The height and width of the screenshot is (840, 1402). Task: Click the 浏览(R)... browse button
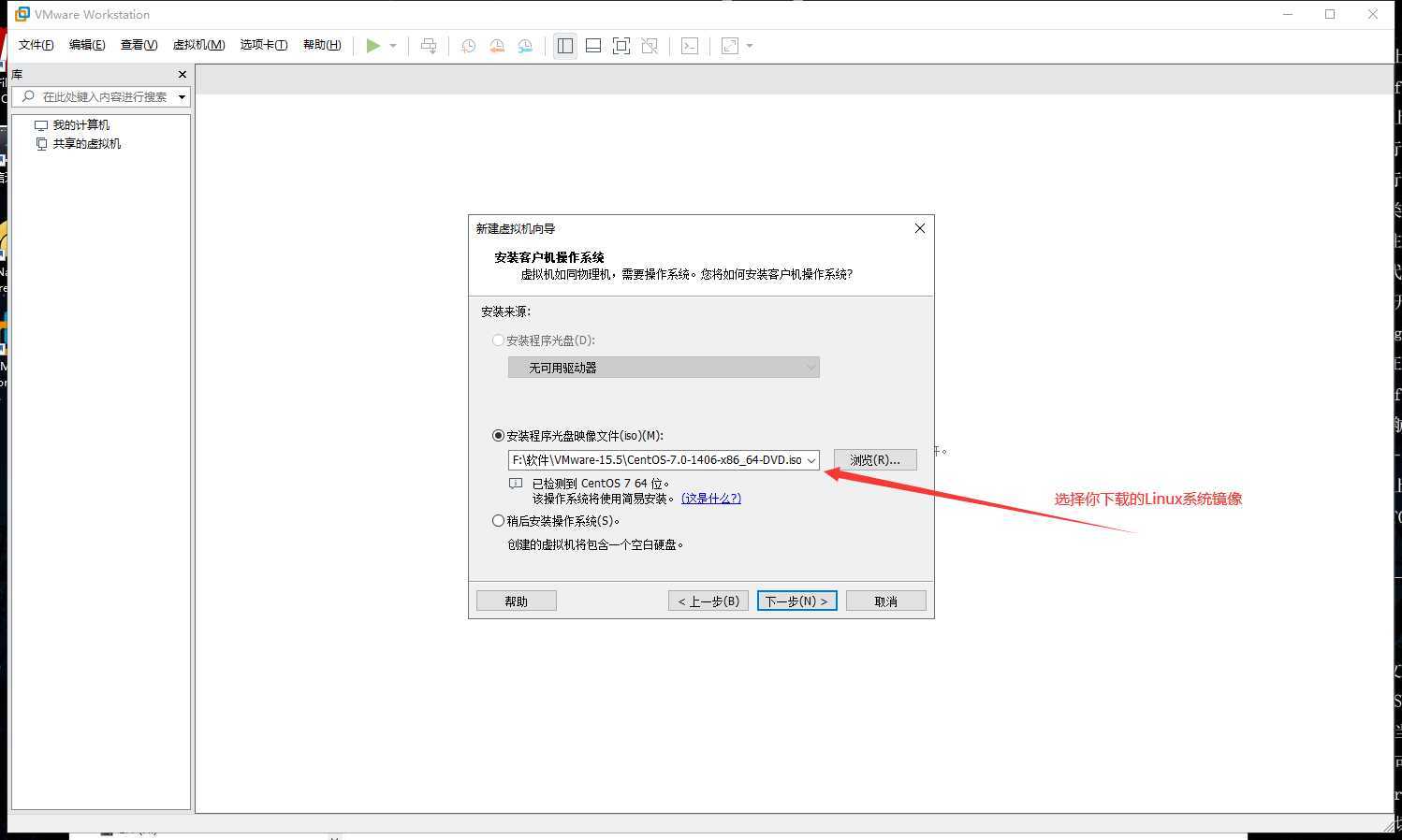coord(875,459)
